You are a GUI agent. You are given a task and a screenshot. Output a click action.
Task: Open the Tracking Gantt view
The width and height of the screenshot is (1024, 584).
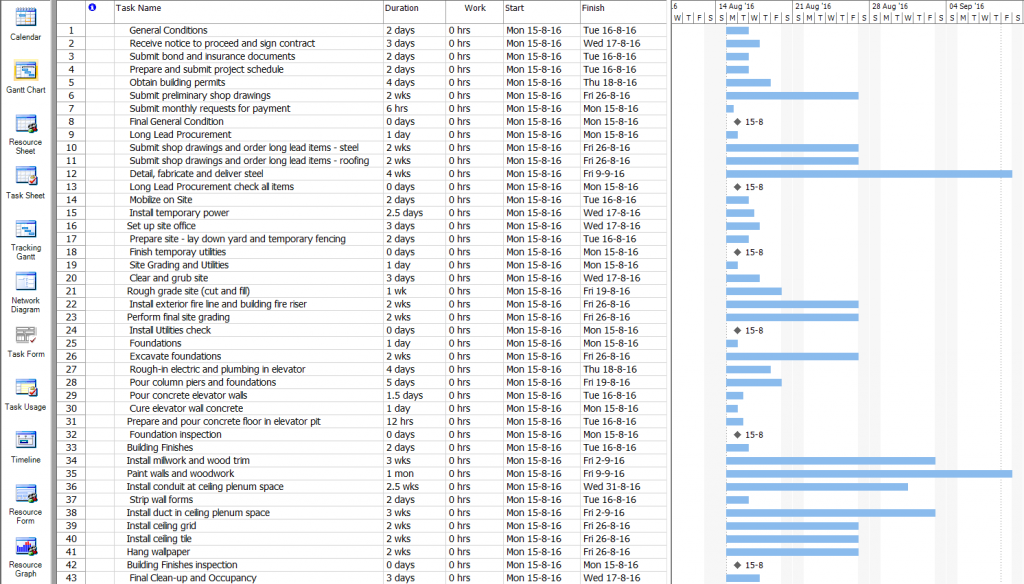pyautogui.click(x=25, y=238)
